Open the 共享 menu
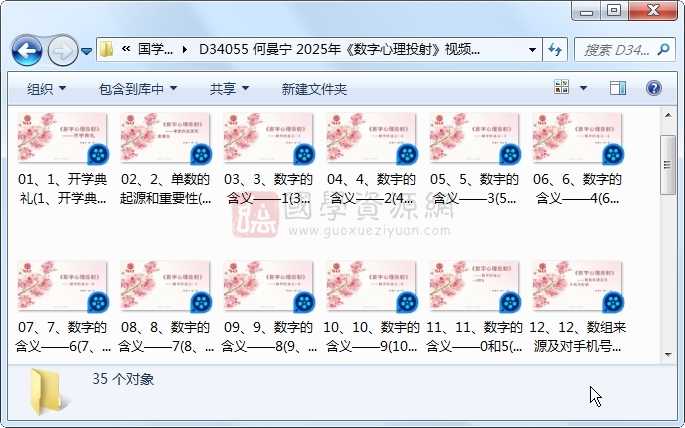The image size is (685, 428). point(229,89)
